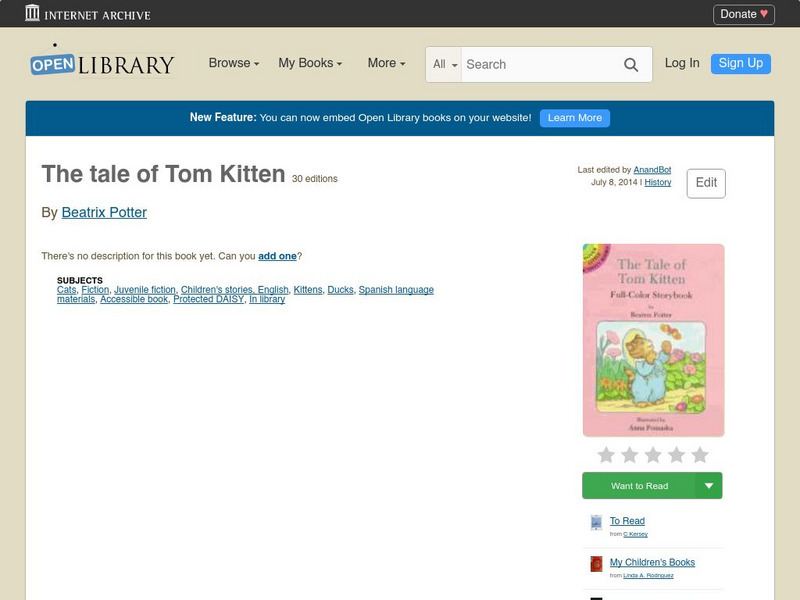Open the My Books menu
The image size is (800, 600).
click(x=308, y=63)
